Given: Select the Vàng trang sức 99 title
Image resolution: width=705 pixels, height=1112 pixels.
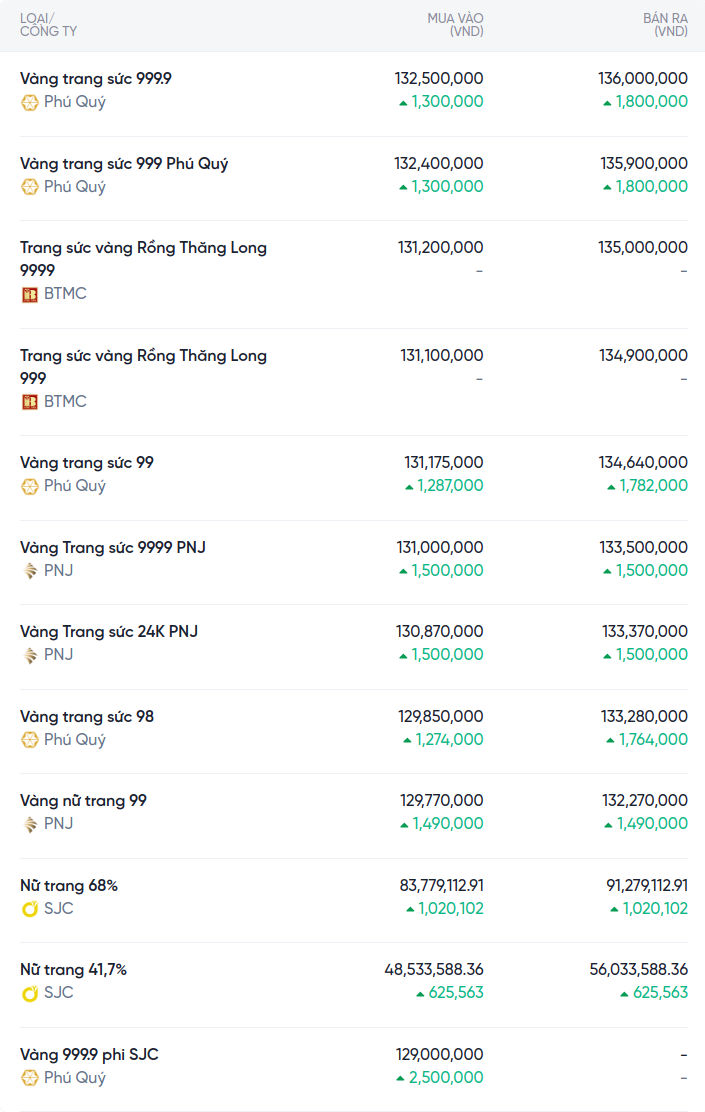Looking at the screenshot, I should (x=87, y=463).
